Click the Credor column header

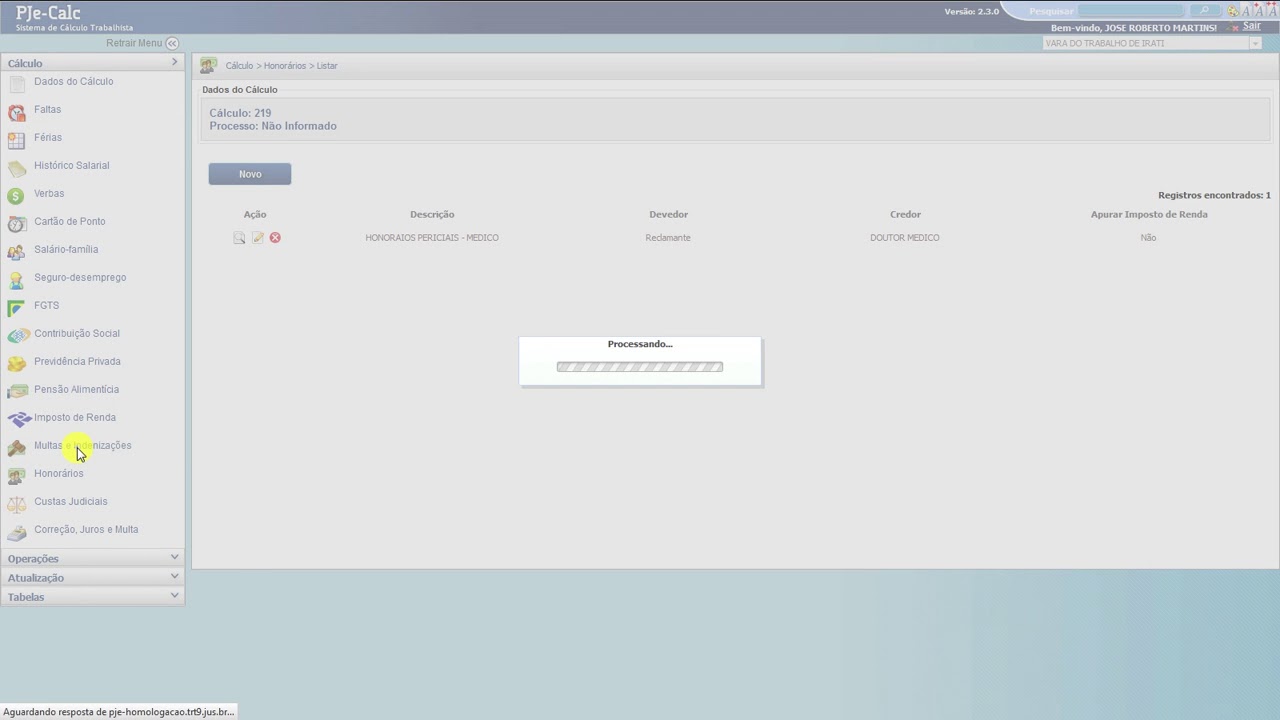pyautogui.click(x=905, y=214)
